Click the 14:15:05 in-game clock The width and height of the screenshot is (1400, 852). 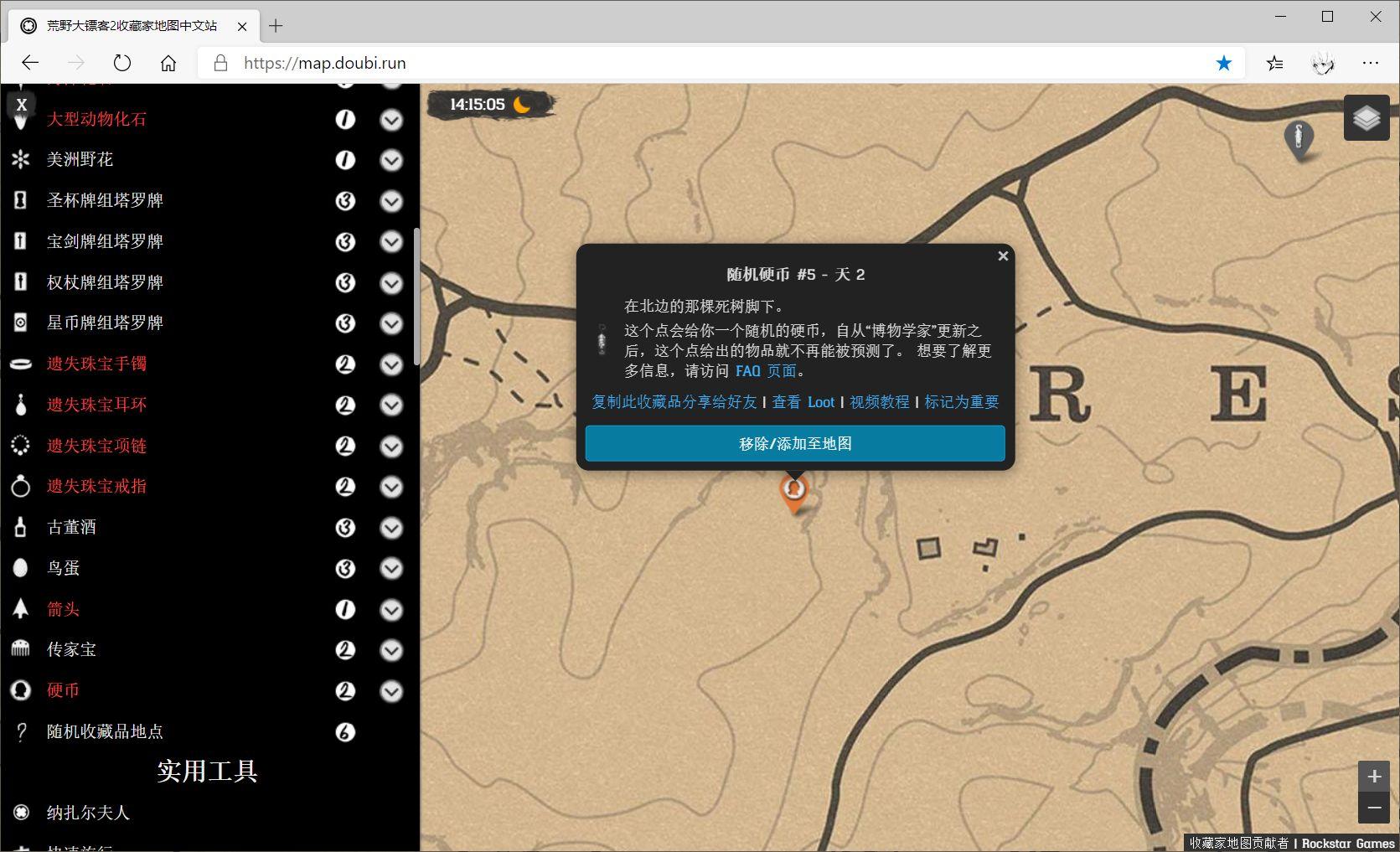pyautogui.click(x=491, y=105)
